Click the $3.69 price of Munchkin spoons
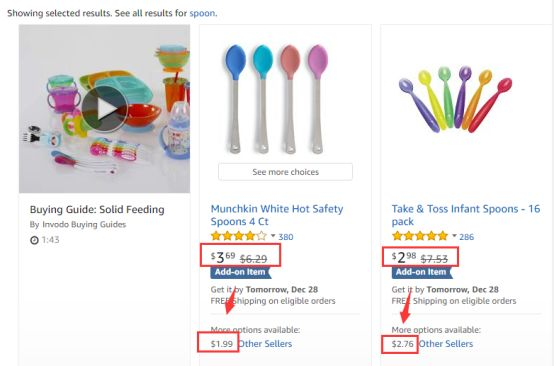The image size is (554, 366). 223,258
